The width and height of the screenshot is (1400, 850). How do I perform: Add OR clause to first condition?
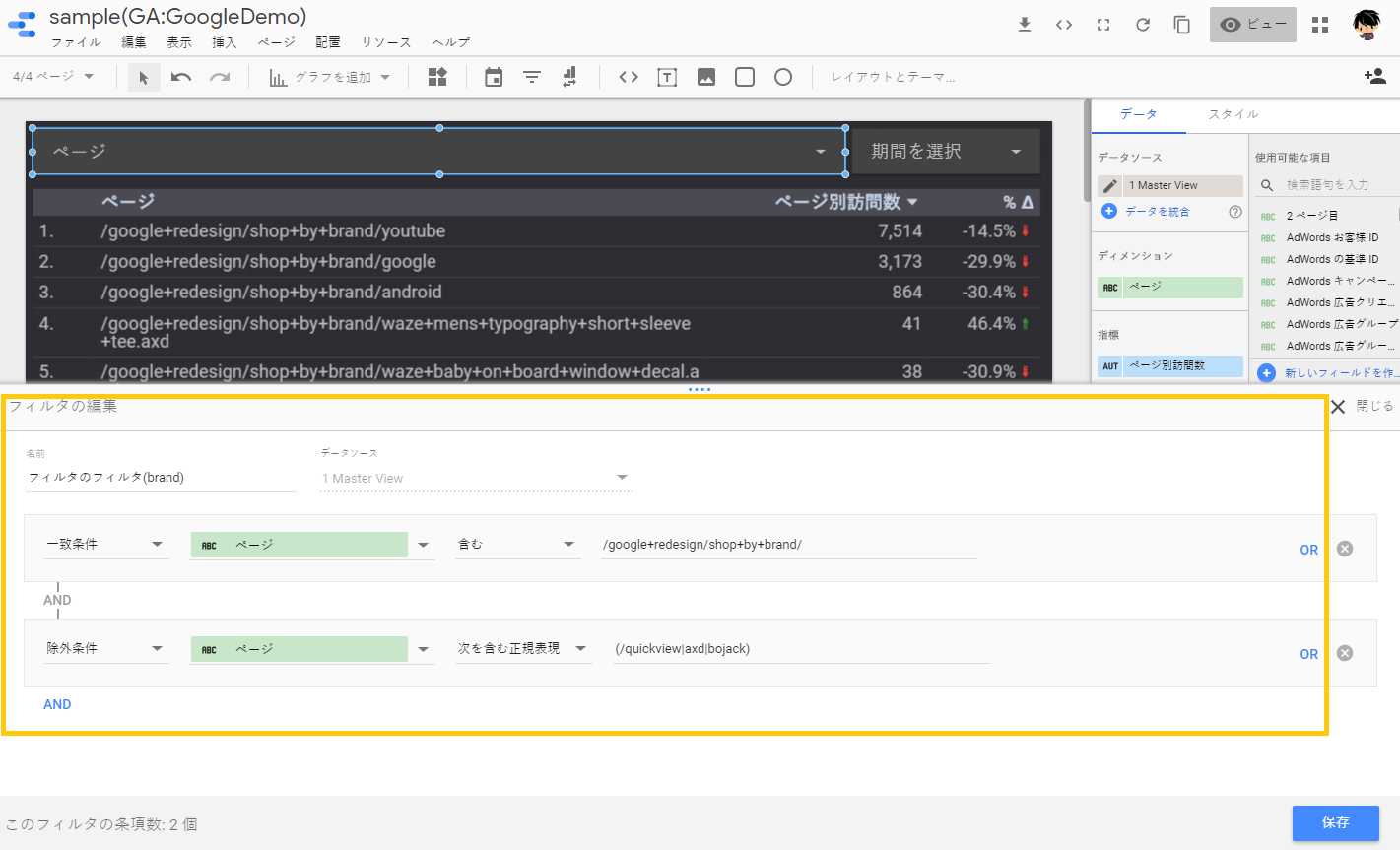coord(1308,550)
